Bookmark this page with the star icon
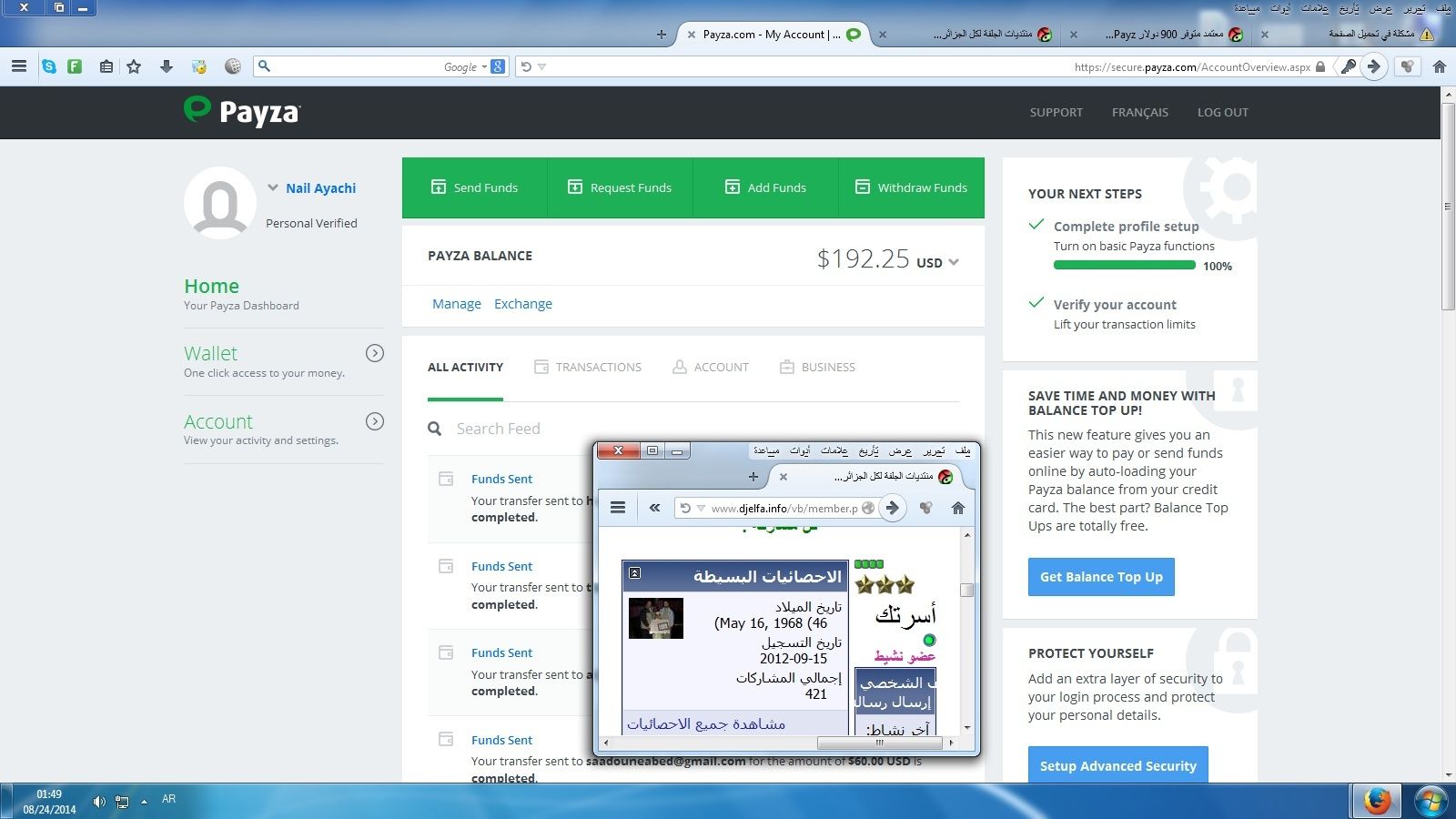 [x=134, y=66]
